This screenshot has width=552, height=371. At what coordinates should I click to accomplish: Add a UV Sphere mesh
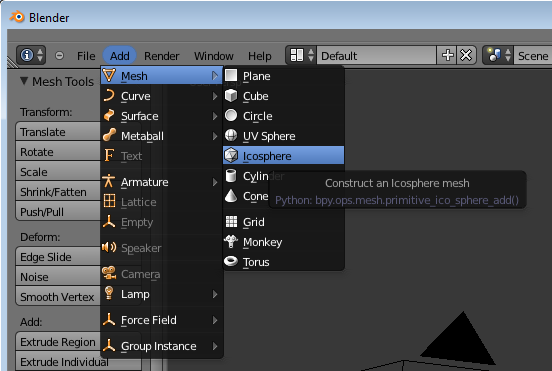[x=283, y=136]
